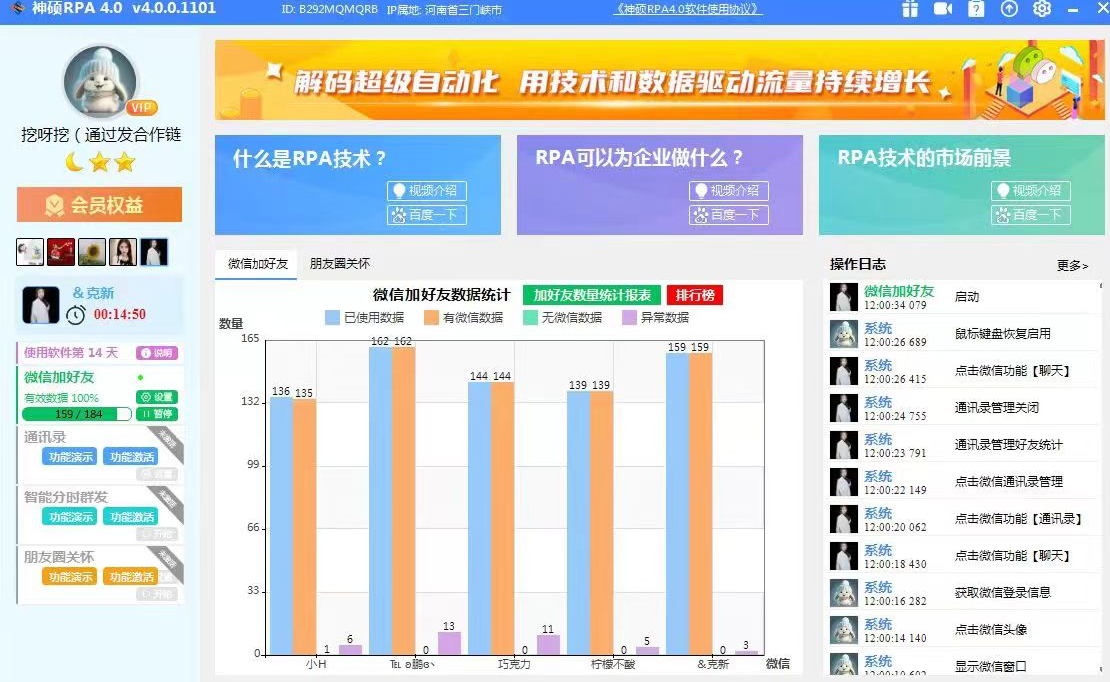Click the purple bar labeled 13
Image resolution: width=1110 pixels, height=682 pixels.
point(449,643)
